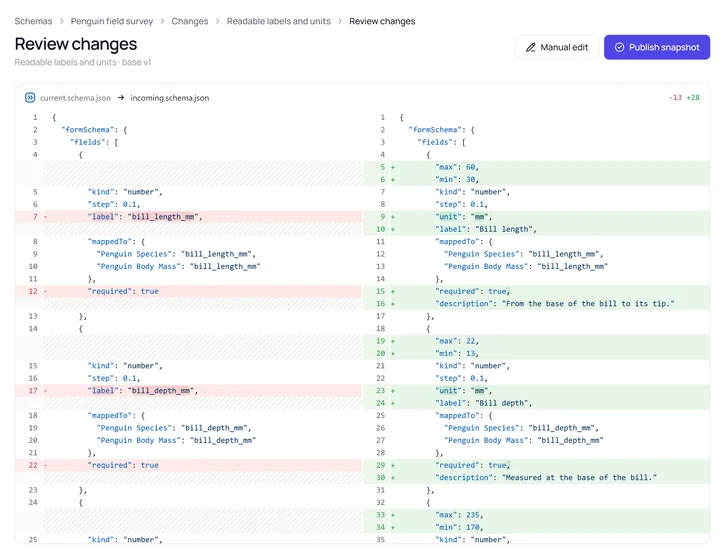Viewport: 720px width, 559px height.
Task: Click the current.schema.json filename
Action: [x=75, y=98]
